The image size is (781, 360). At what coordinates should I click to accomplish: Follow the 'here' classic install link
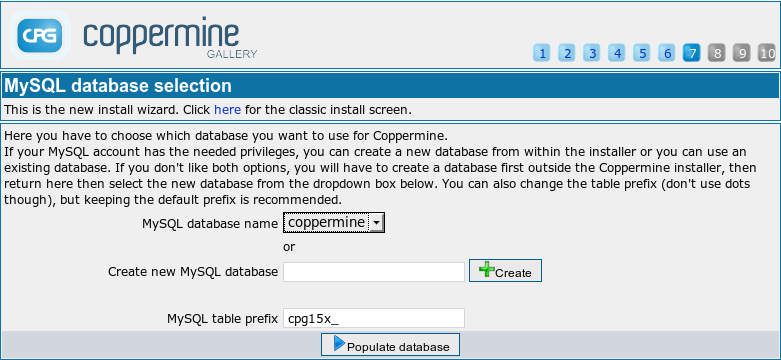pyautogui.click(x=228, y=110)
